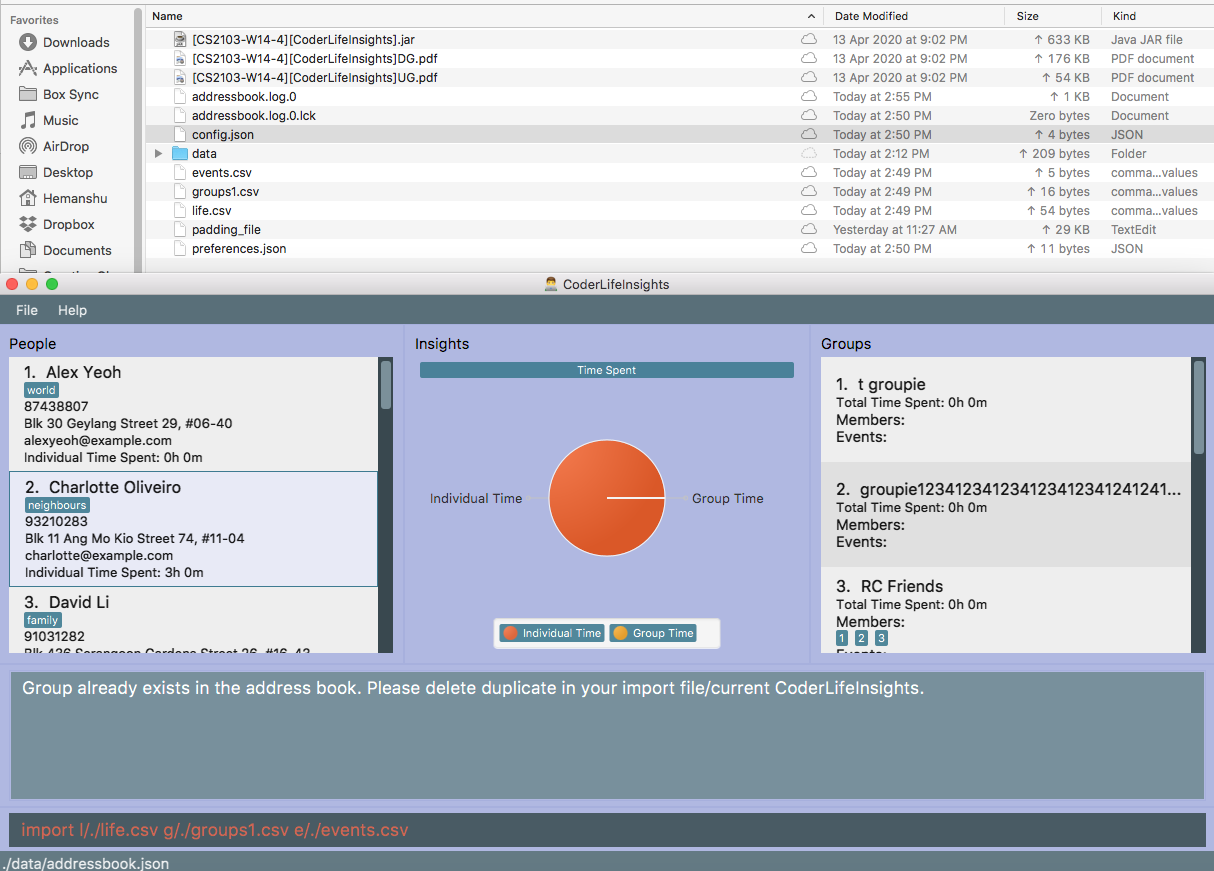The width and height of the screenshot is (1214, 871).
Task: Select CoderLifeInsightsDG.pdf file
Action: [x=314, y=59]
